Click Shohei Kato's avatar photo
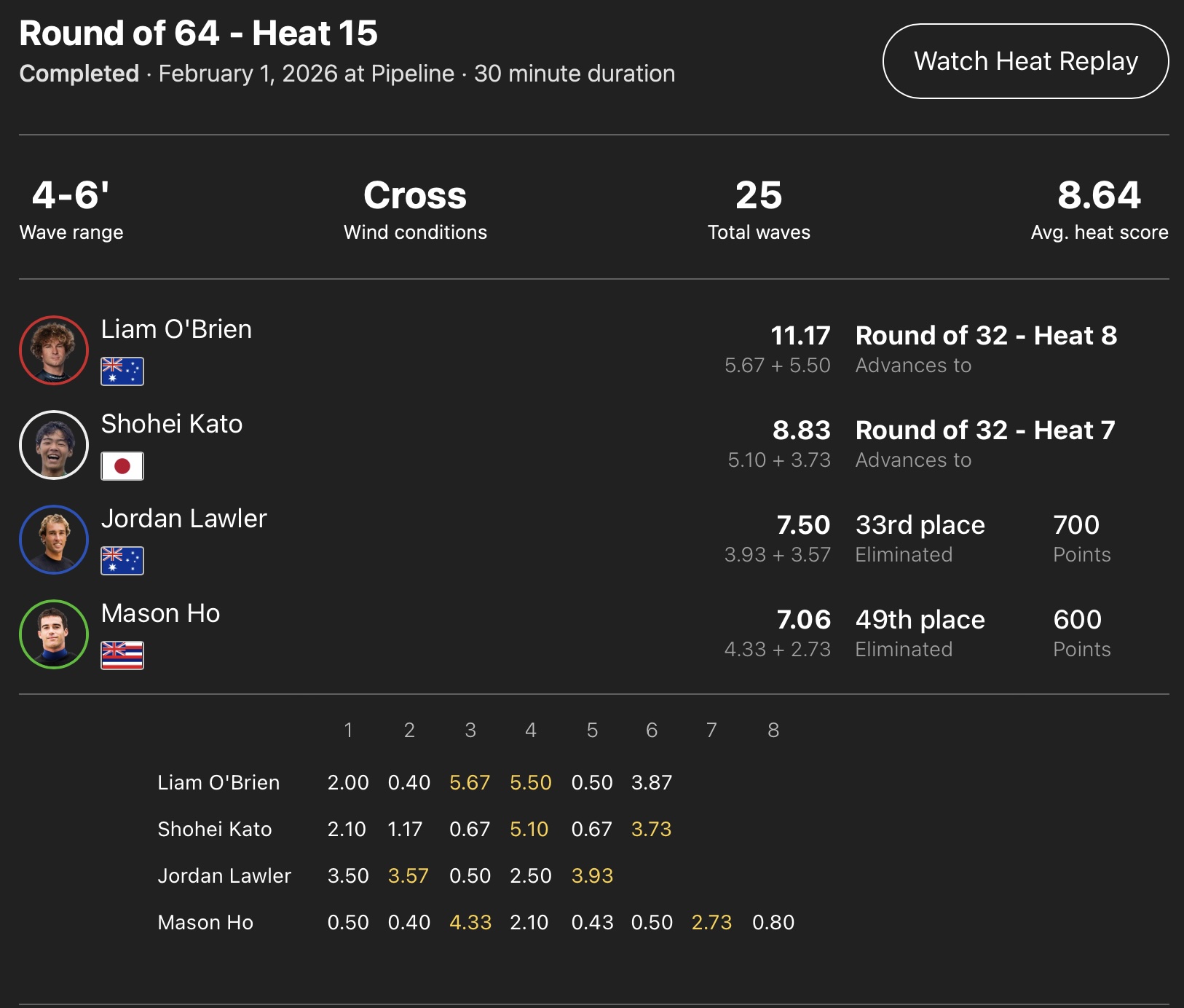Screen dimensions: 1184x1008 (54, 445)
